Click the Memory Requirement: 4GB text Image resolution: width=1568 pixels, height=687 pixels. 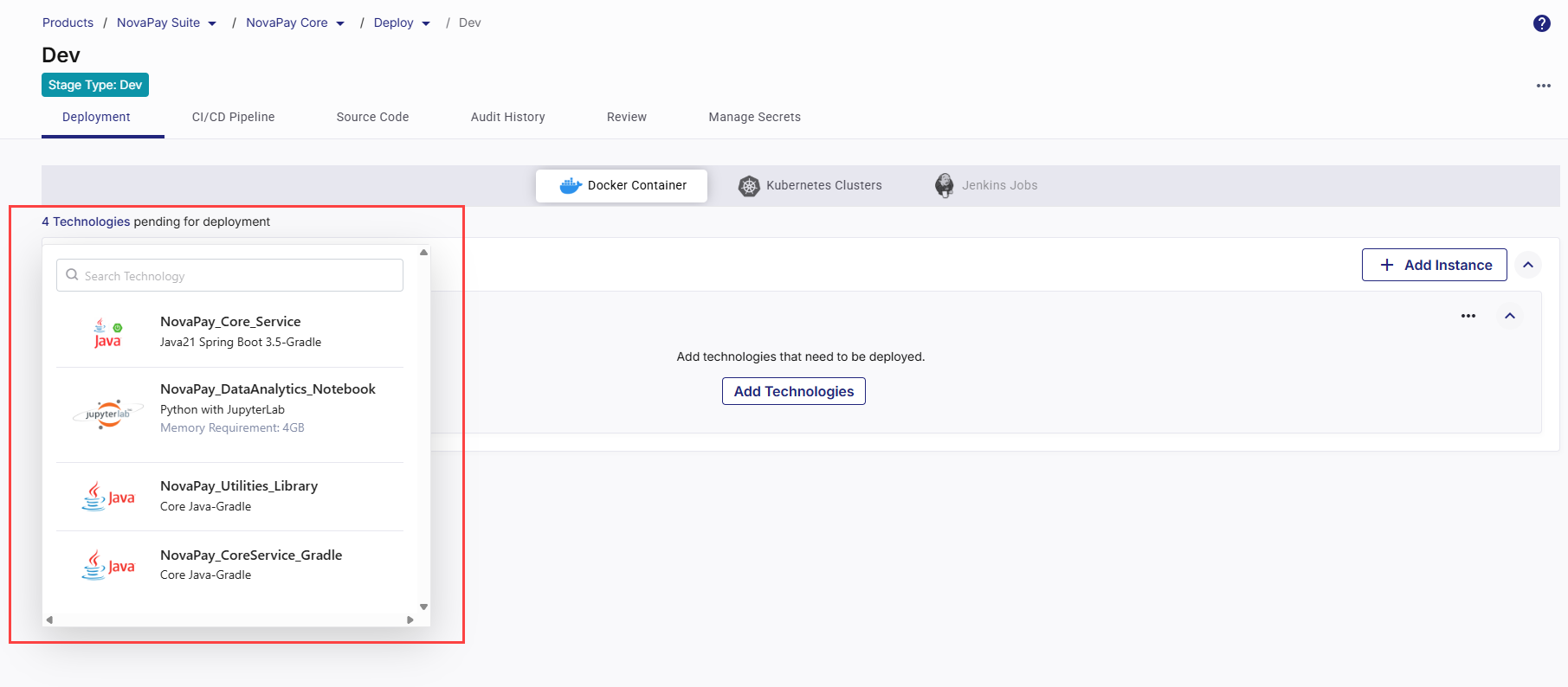(232, 427)
